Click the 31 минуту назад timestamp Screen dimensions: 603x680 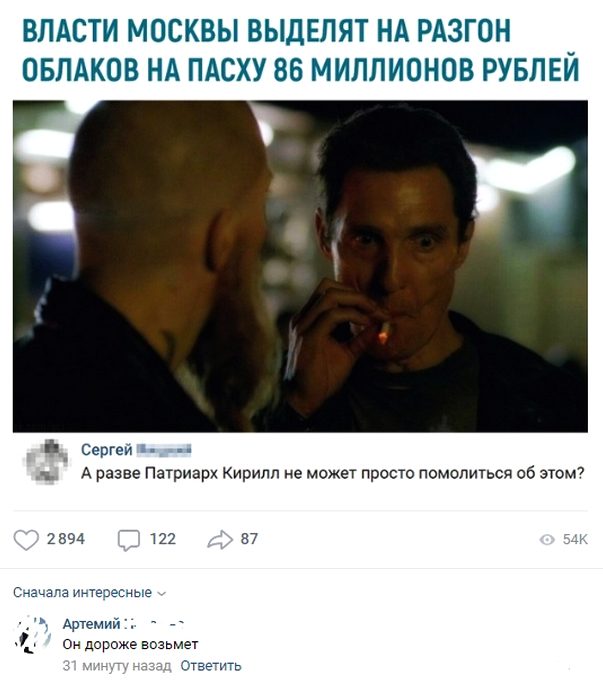[x=117, y=666]
